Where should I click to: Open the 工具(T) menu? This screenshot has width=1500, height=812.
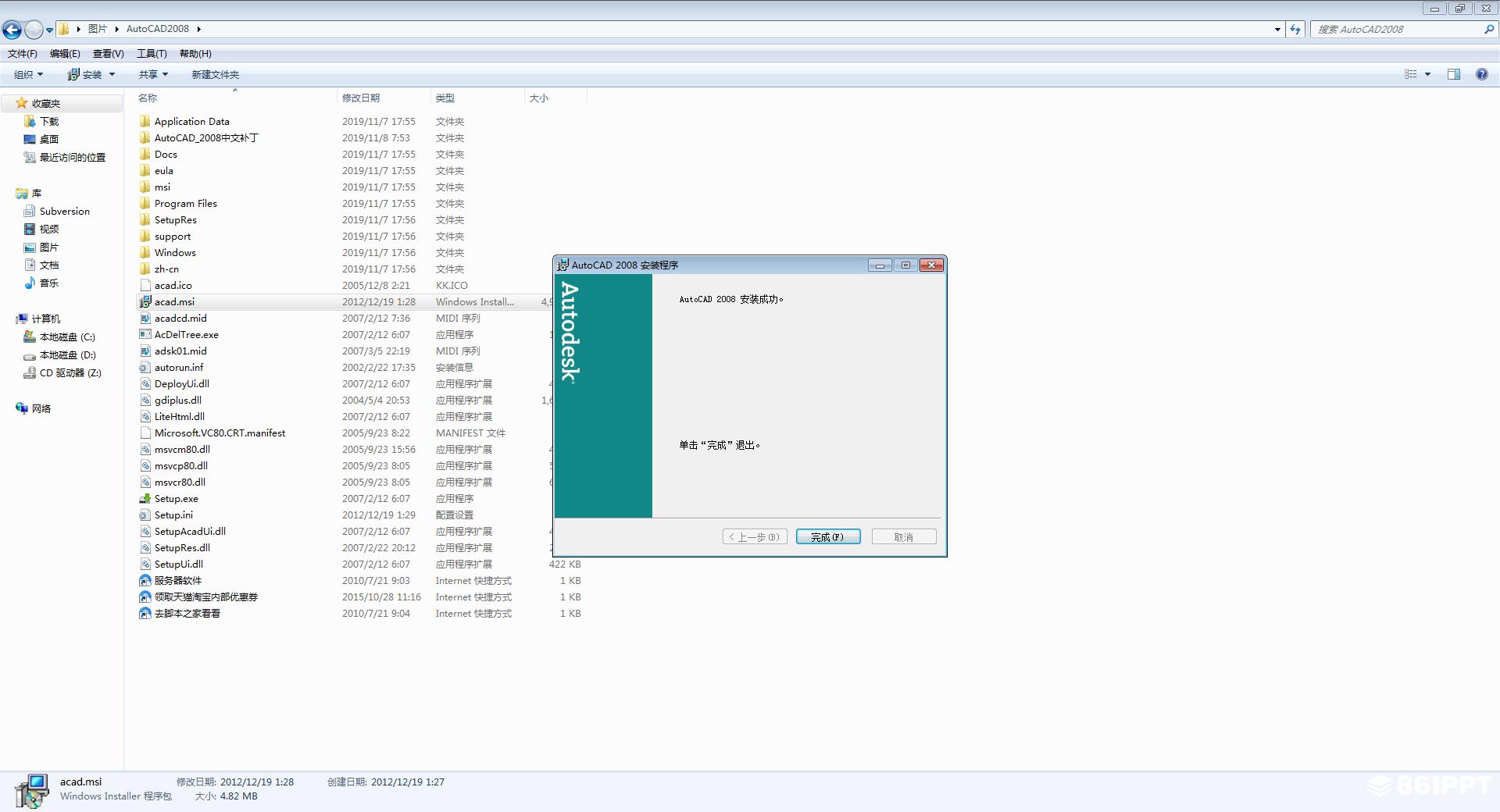point(152,54)
